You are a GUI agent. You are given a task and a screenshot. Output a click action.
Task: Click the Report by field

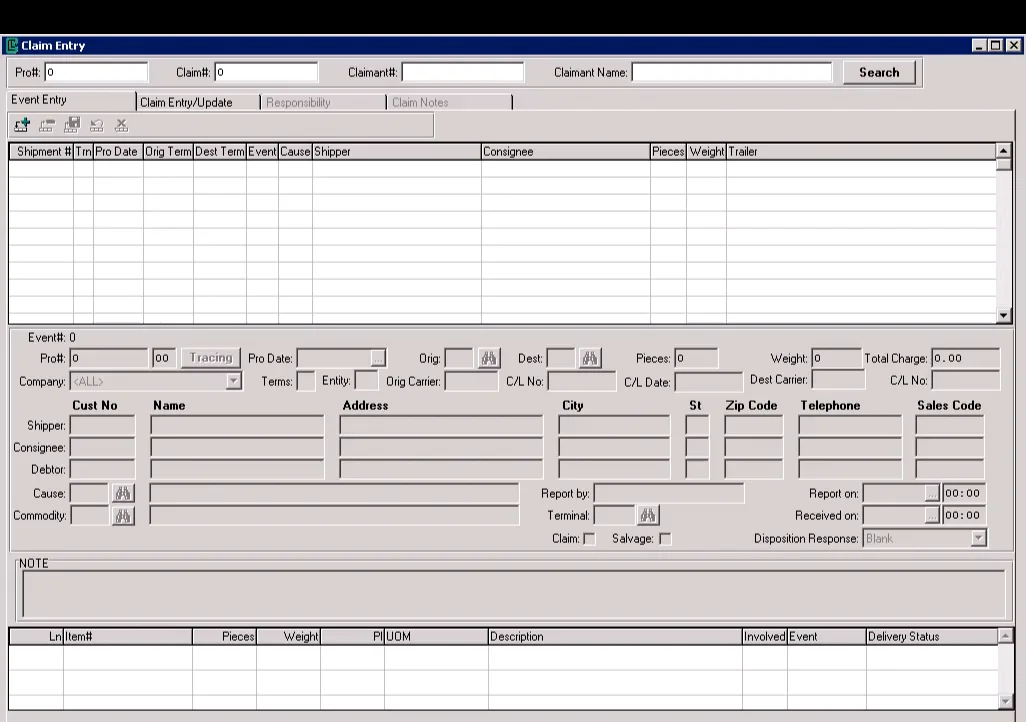point(669,494)
